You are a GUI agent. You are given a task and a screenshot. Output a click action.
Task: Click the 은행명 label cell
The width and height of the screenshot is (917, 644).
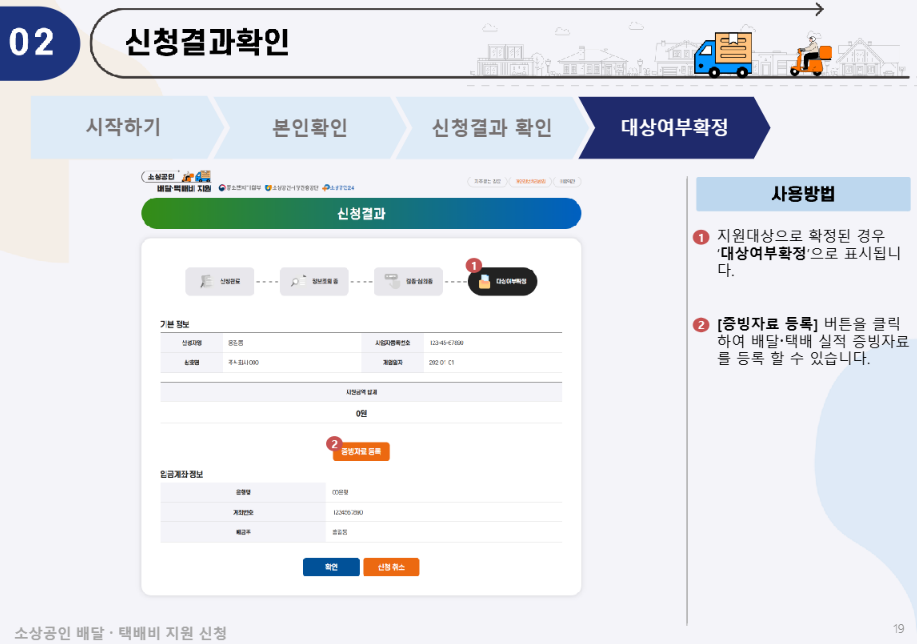point(243,493)
